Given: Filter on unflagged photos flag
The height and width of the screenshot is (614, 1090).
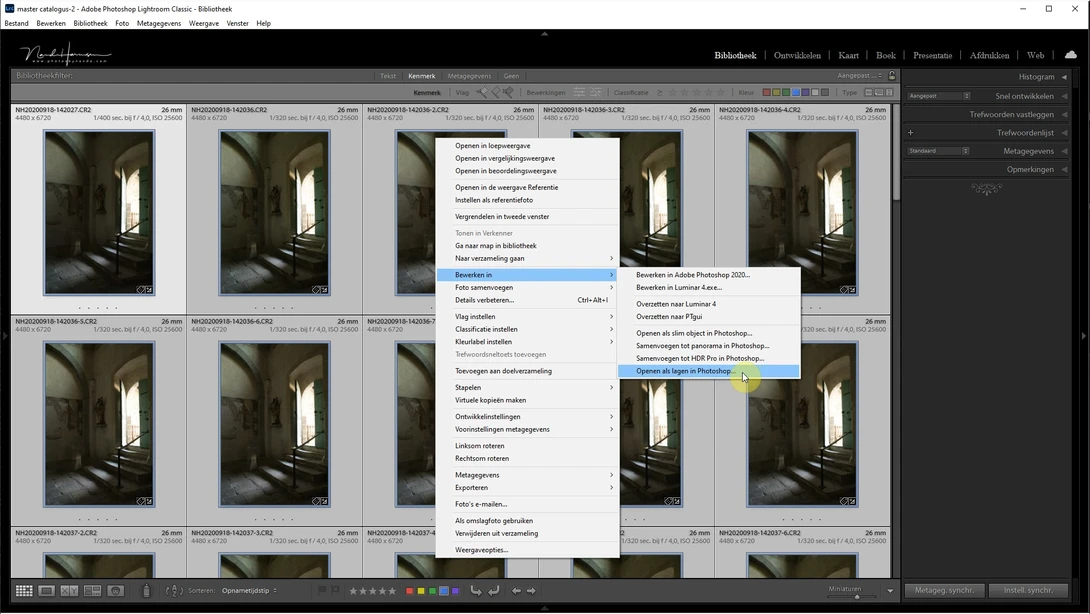Looking at the screenshot, I should (x=496, y=92).
